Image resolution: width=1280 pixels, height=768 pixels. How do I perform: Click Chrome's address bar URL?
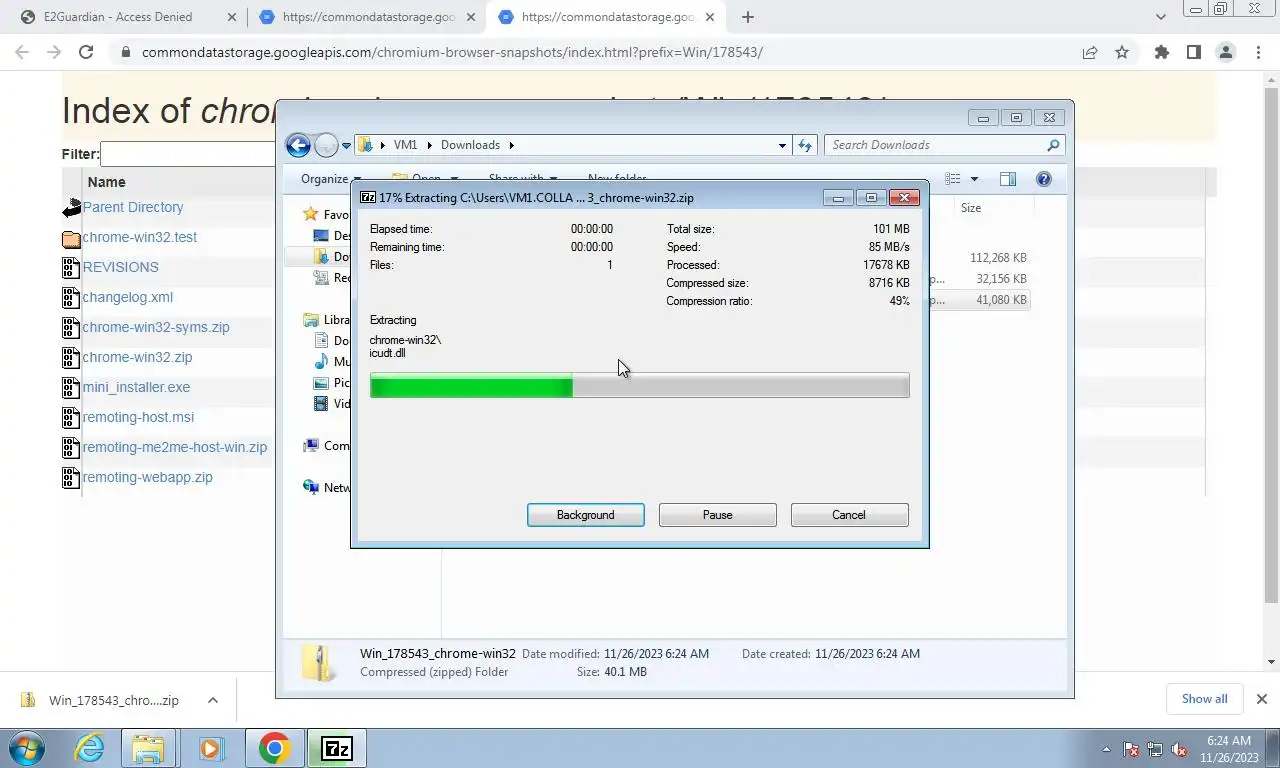pyautogui.click(x=452, y=52)
